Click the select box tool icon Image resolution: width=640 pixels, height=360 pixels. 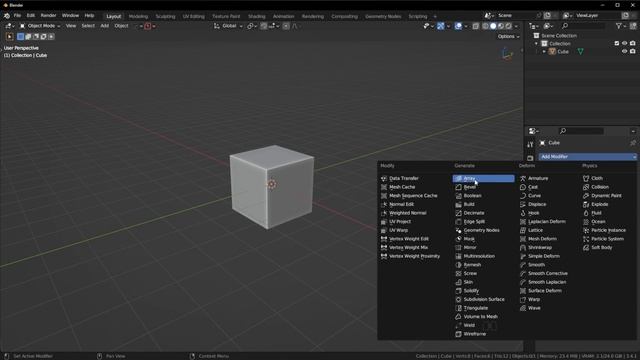click(x=9, y=36)
